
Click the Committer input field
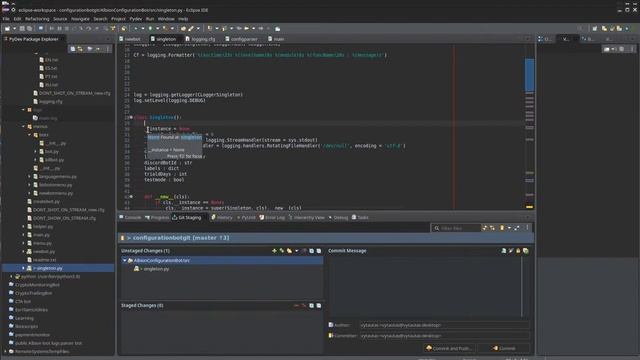tap(444, 336)
